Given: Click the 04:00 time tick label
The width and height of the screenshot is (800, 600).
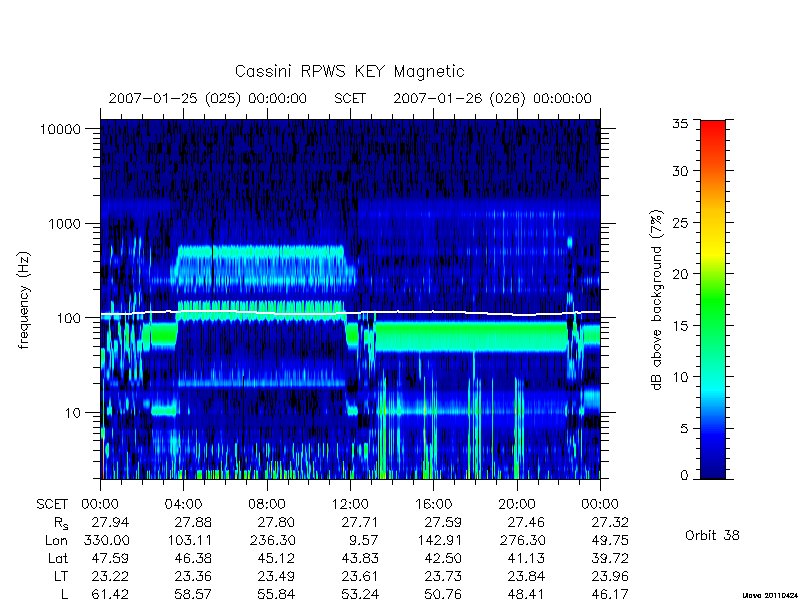Looking at the screenshot, I should click(183, 505).
